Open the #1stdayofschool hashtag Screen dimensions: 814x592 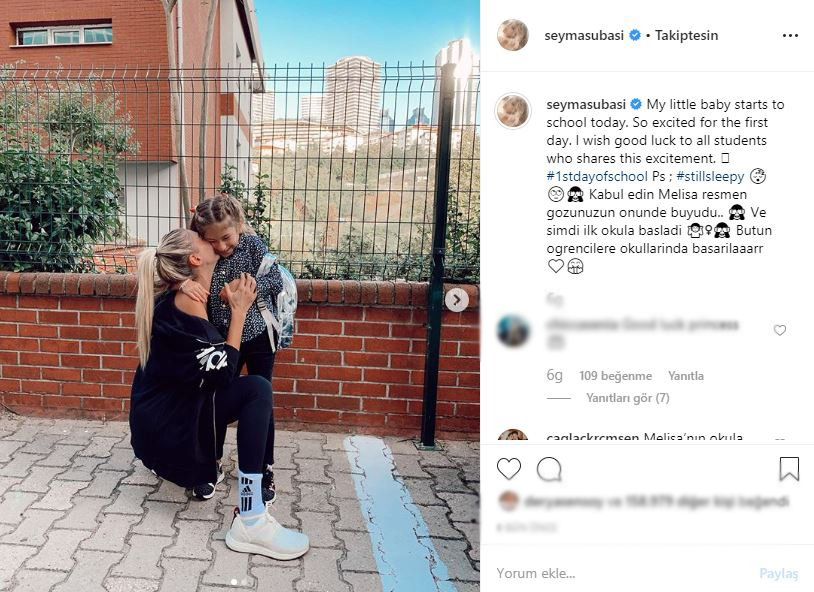(x=597, y=177)
